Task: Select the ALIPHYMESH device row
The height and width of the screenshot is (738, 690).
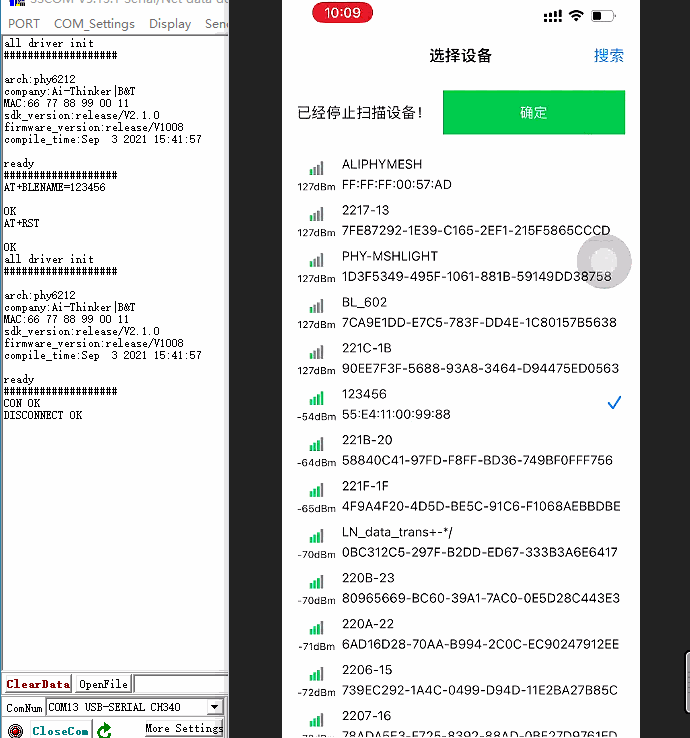Action: [461, 175]
